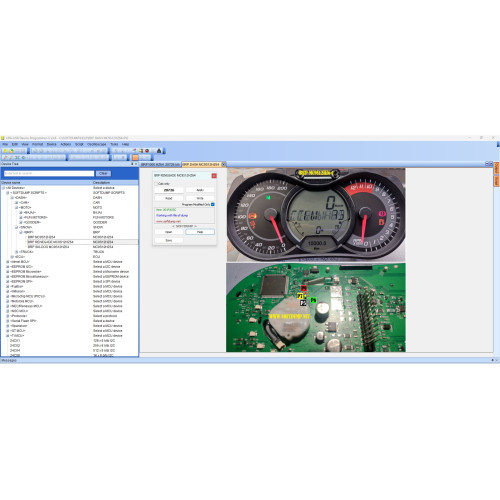The height and width of the screenshot is (500, 500).
Task: Click the green circuit board photo
Action: coord(316,307)
